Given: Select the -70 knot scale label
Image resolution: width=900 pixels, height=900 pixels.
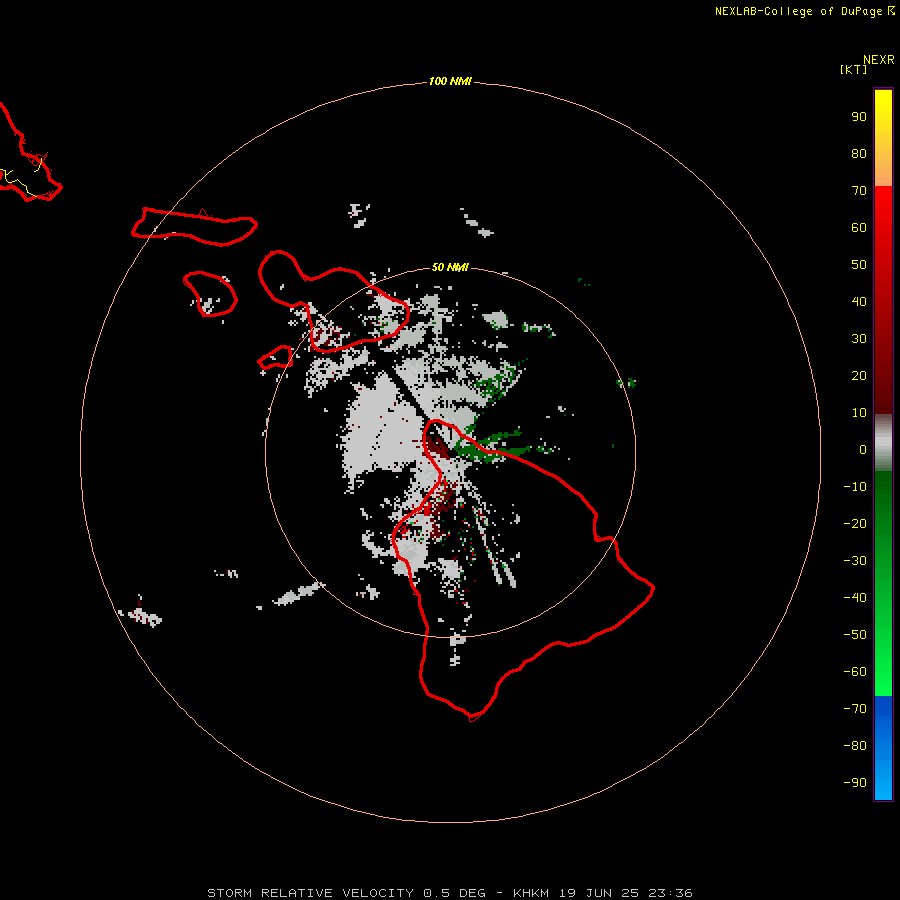Looking at the screenshot, I should pos(855,709).
